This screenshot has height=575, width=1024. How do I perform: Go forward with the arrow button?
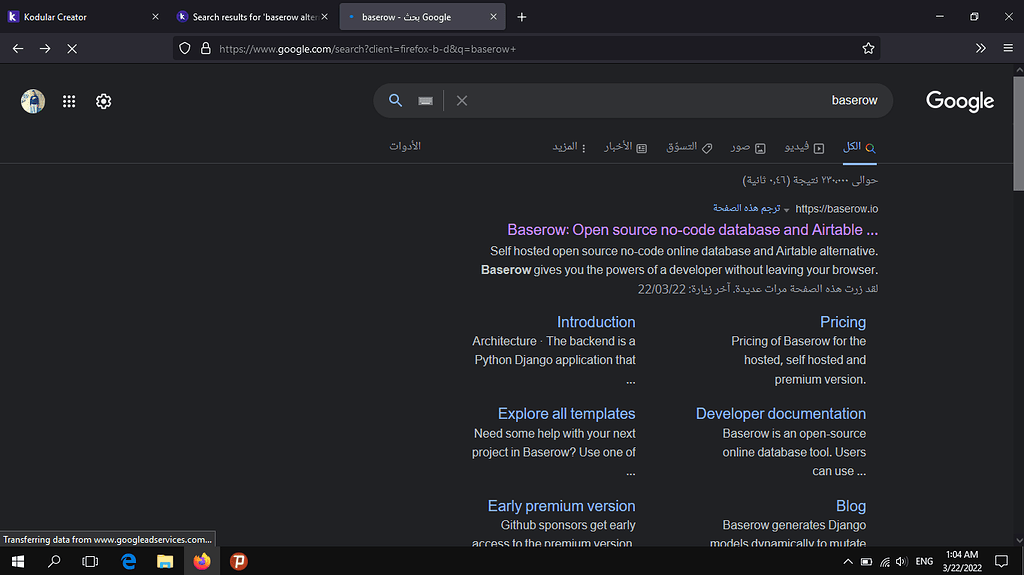click(x=44, y=48)
